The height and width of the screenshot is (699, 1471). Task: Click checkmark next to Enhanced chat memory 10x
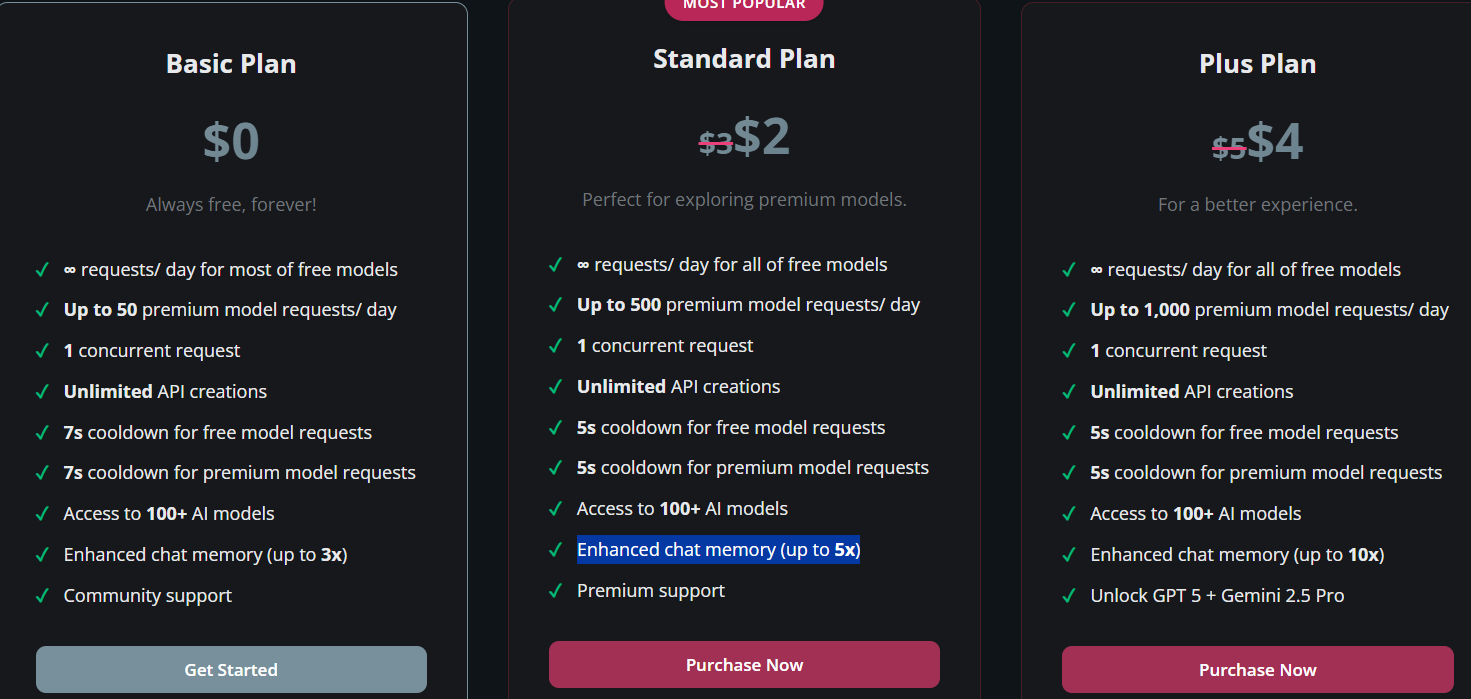tap(1069, 555)
